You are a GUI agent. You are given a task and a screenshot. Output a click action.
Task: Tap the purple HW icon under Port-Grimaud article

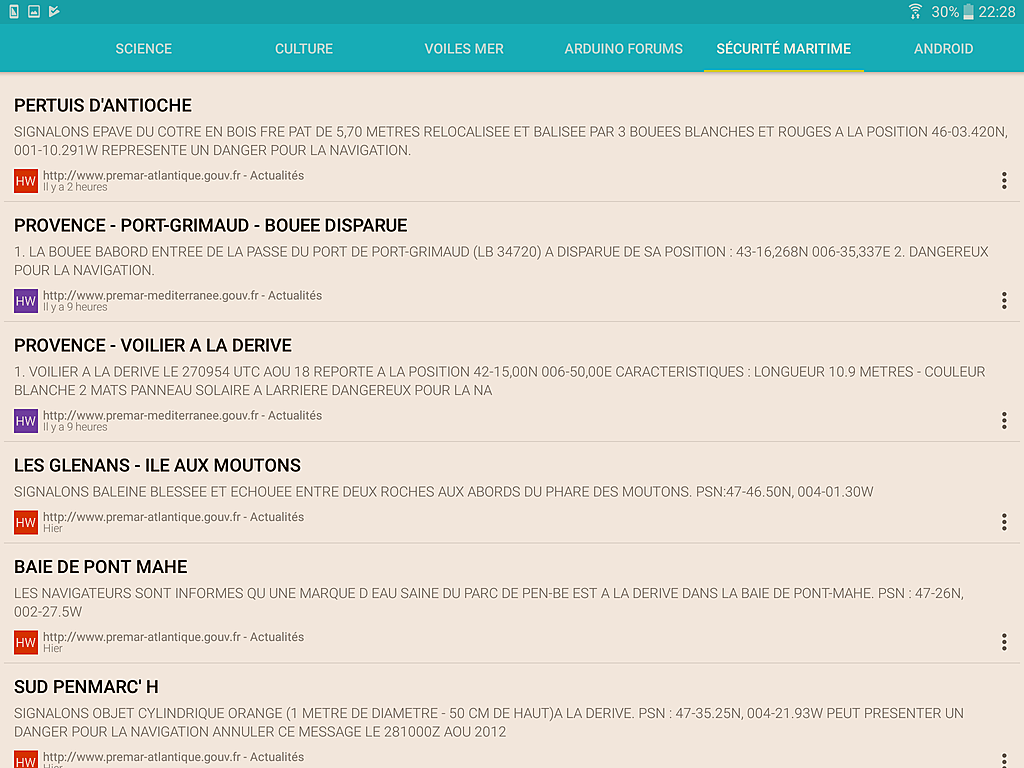(x=26, y=301)
